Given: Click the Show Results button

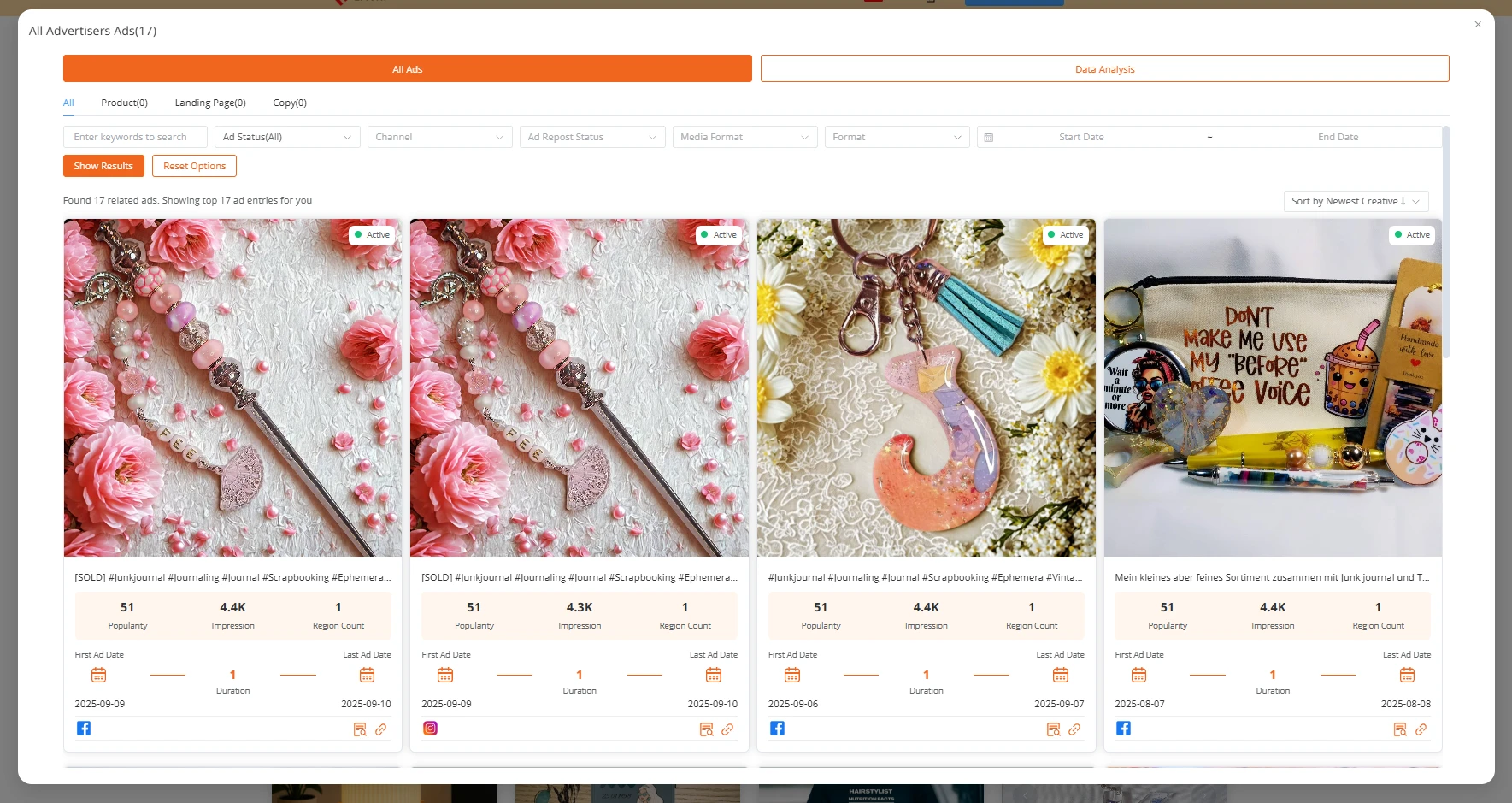Looking at the screenshot, I should (x=103, y=166).
